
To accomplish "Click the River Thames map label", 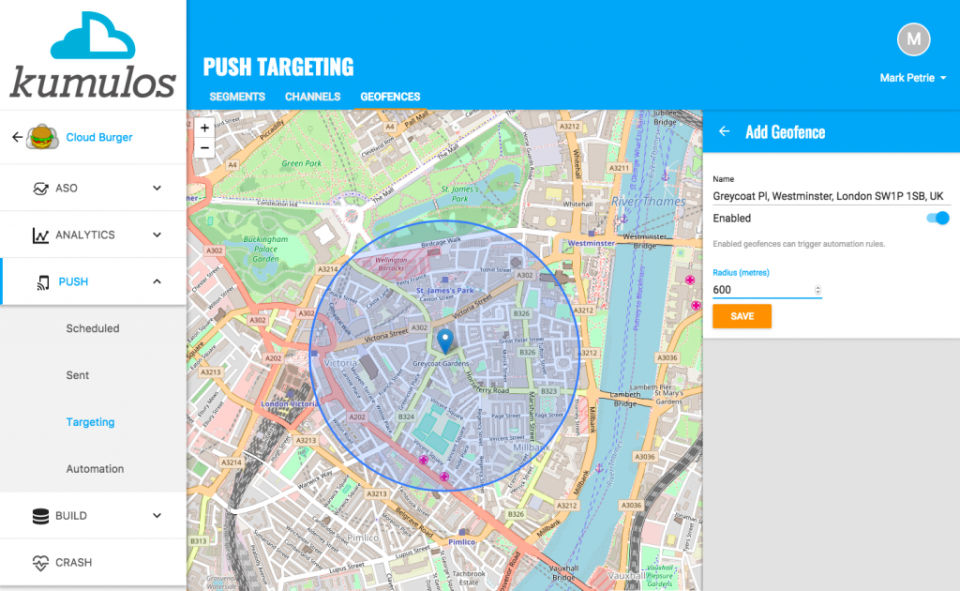I will (x=648, y=201).
